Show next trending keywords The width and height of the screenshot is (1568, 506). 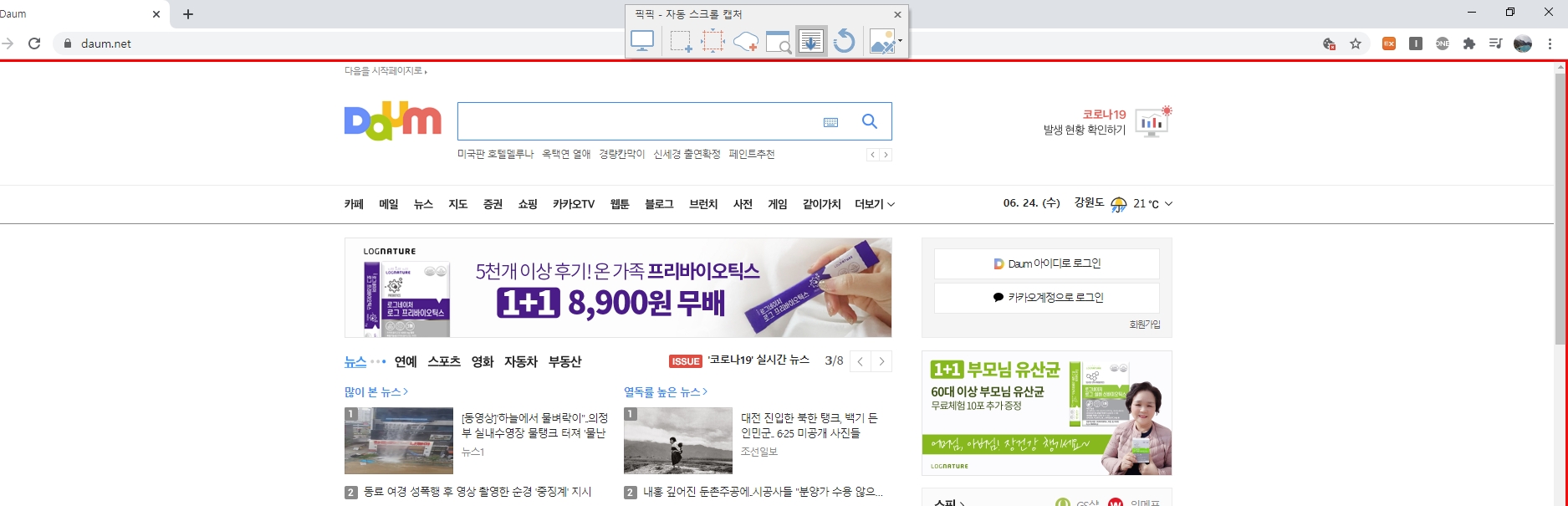pyautogui.click(x=886, y=155)
